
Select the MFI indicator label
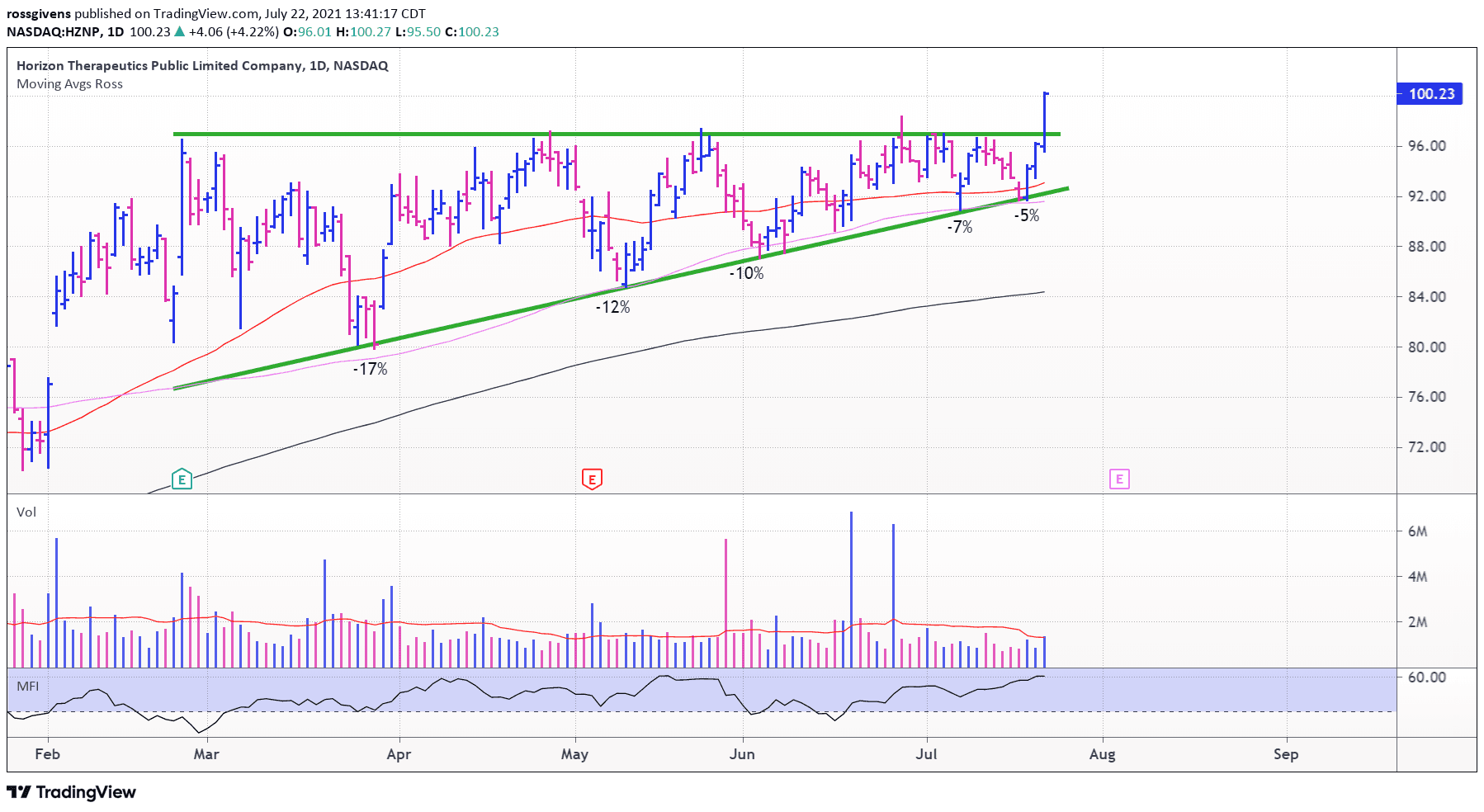click(x=27, y=687)
